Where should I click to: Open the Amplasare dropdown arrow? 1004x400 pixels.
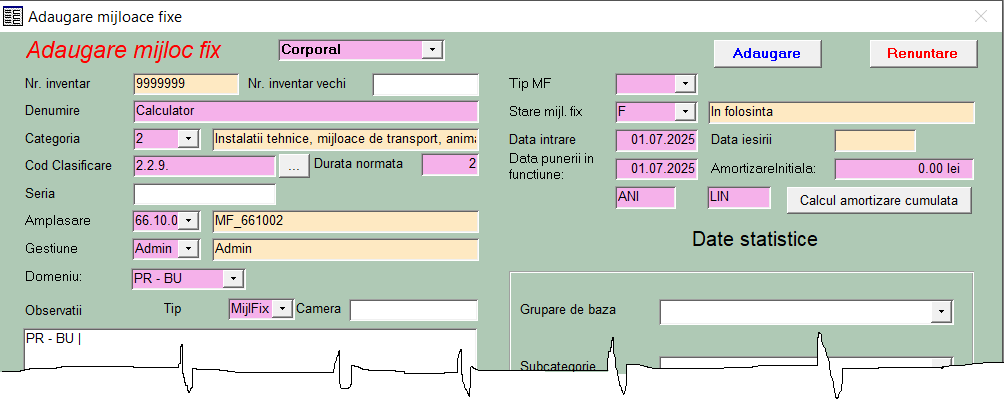point(188,221)
